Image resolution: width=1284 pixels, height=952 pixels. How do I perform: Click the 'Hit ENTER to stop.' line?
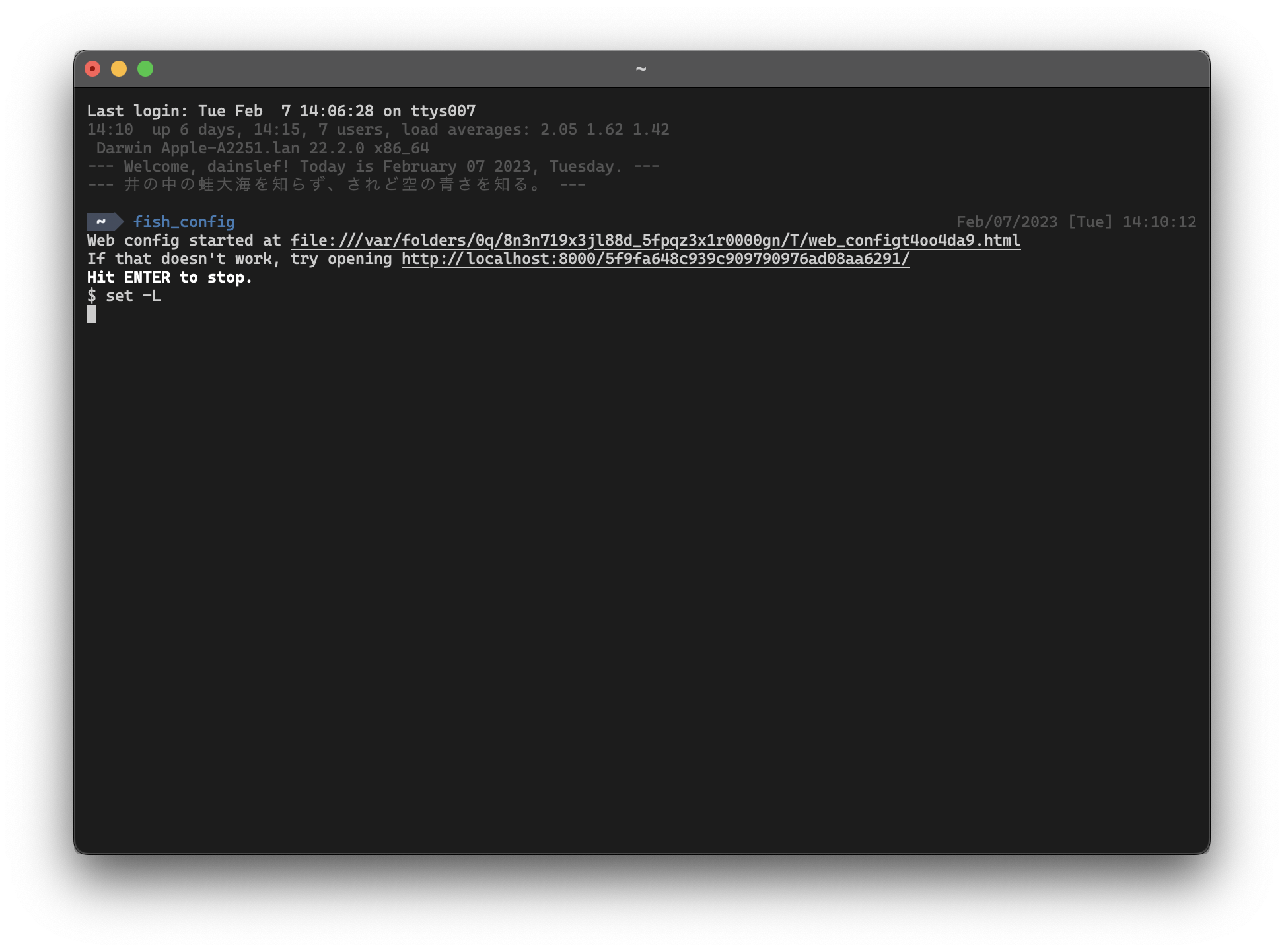(x=170, y=277)
